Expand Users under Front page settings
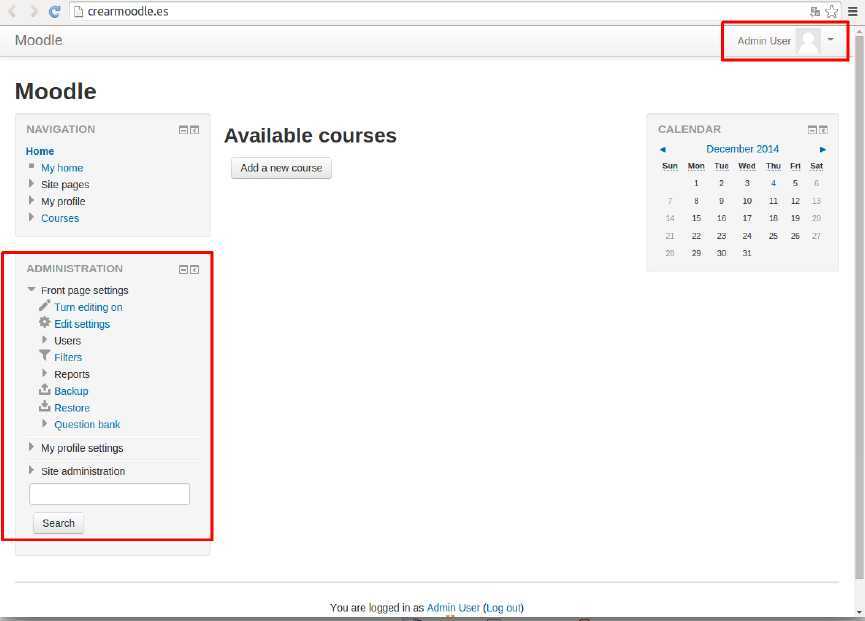 click(45, 340)
